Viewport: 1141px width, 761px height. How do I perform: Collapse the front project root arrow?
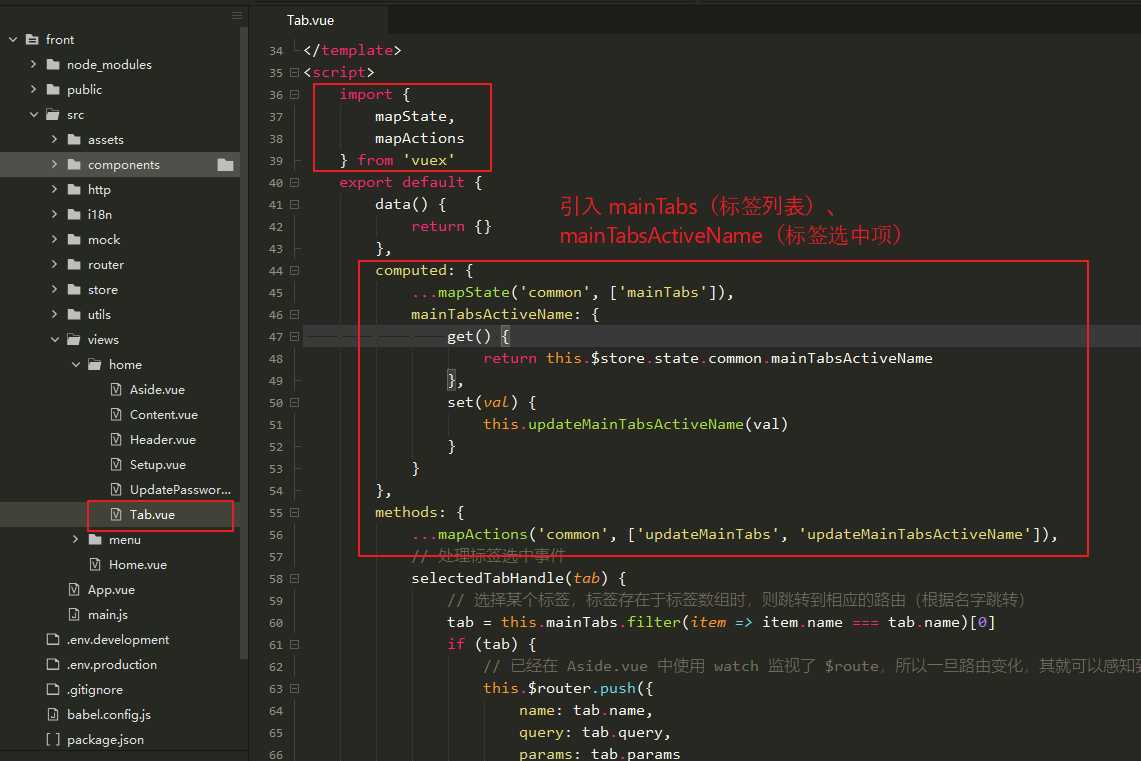[x=12, y=39]
